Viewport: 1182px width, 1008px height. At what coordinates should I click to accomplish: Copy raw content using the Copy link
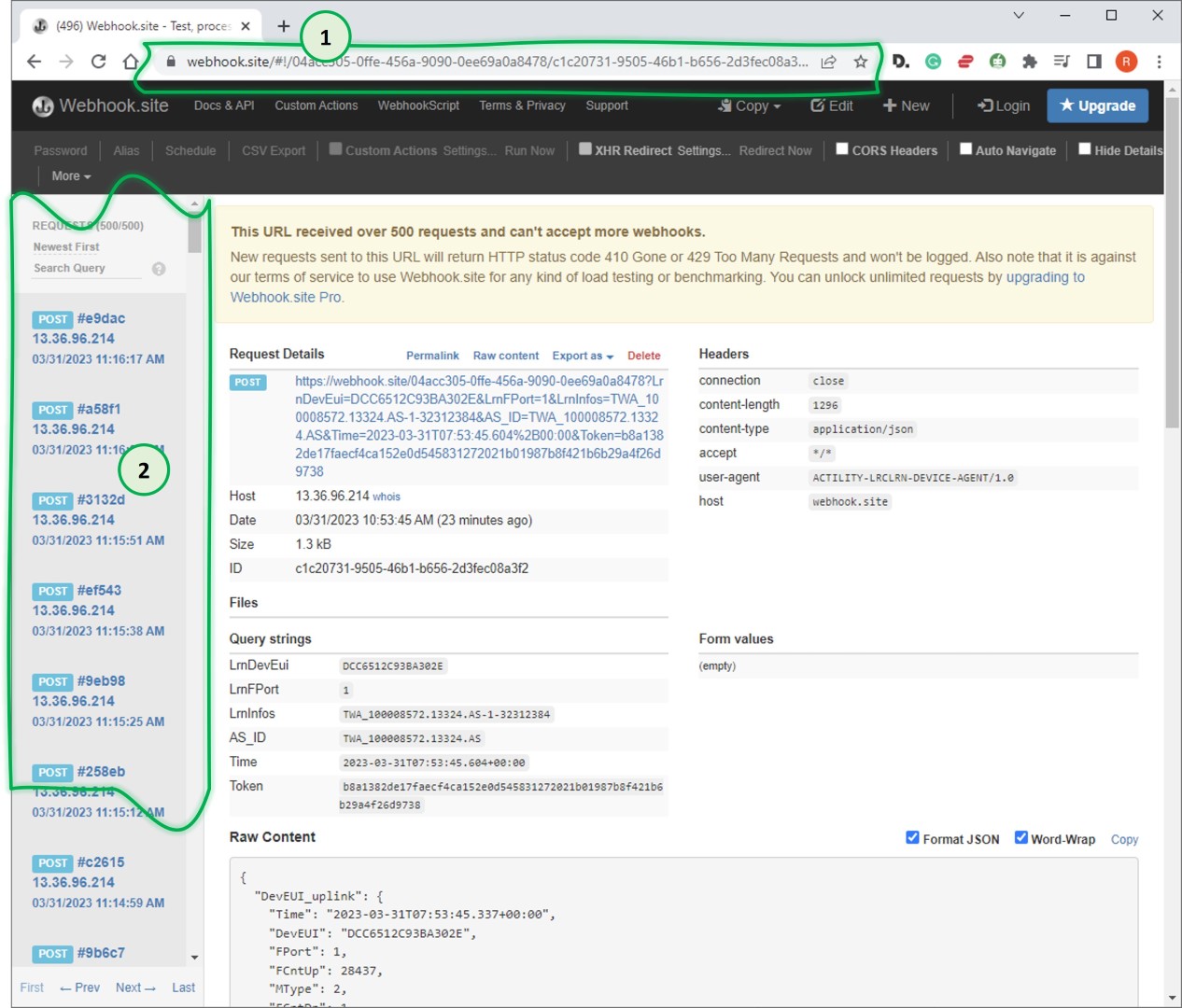(1124, 839)
